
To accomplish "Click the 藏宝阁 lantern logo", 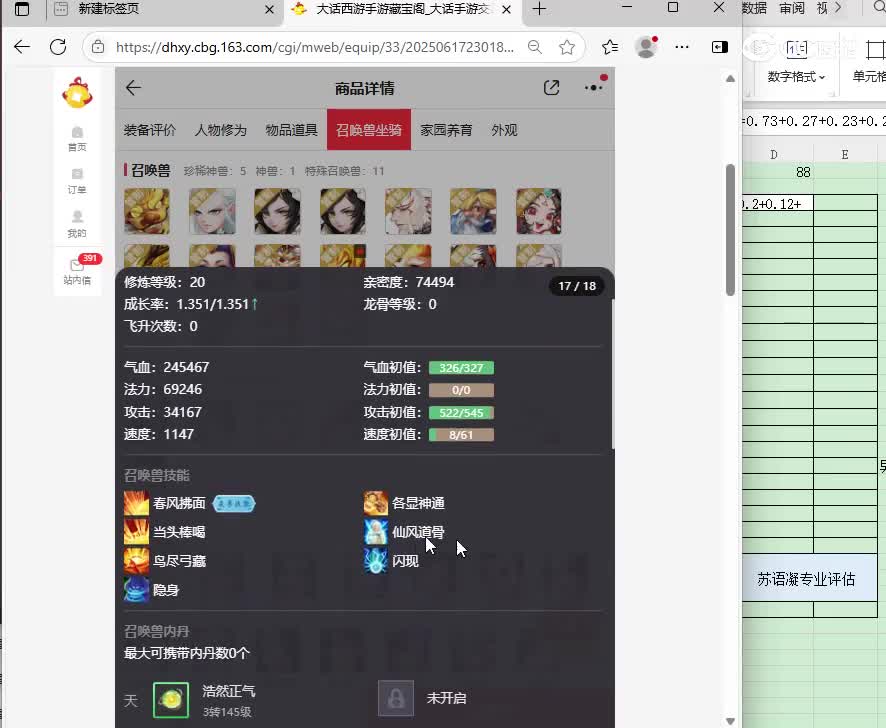I will pos(77,93).
